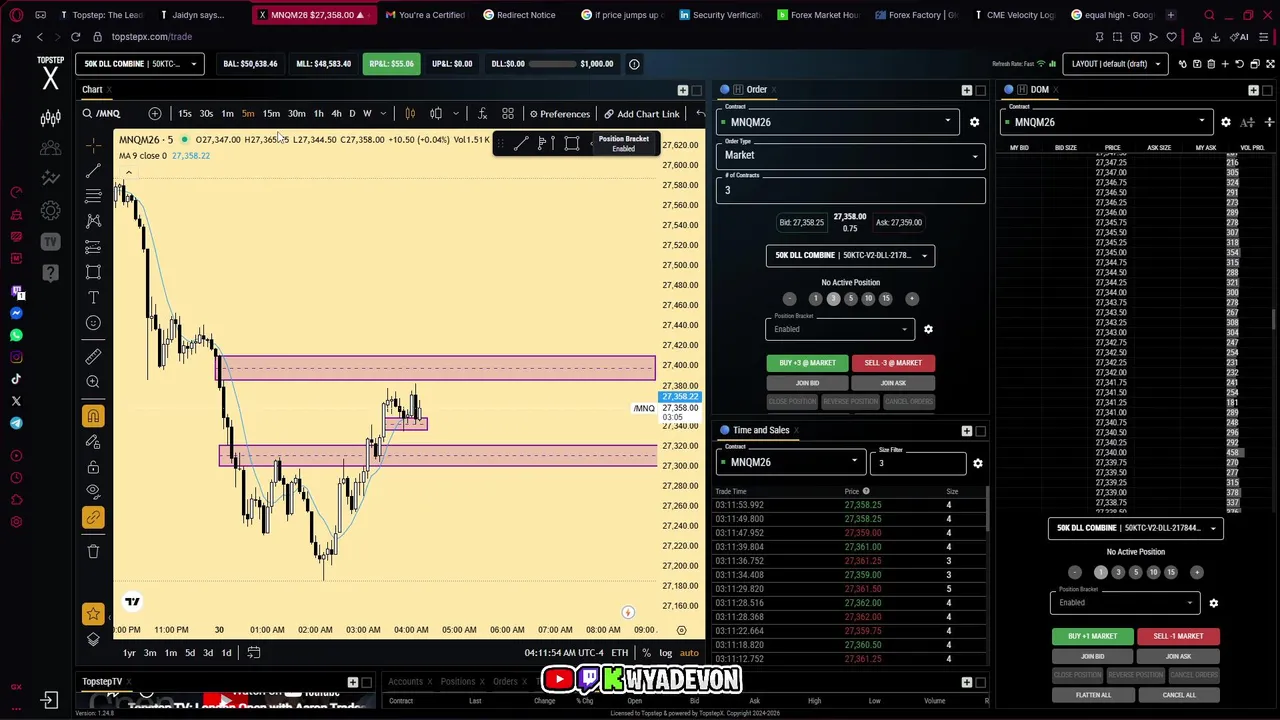Image resolution: width=1280 pixels, height=720 pixels.
Task: Open chart Preferences
Action: click(560, 114)
